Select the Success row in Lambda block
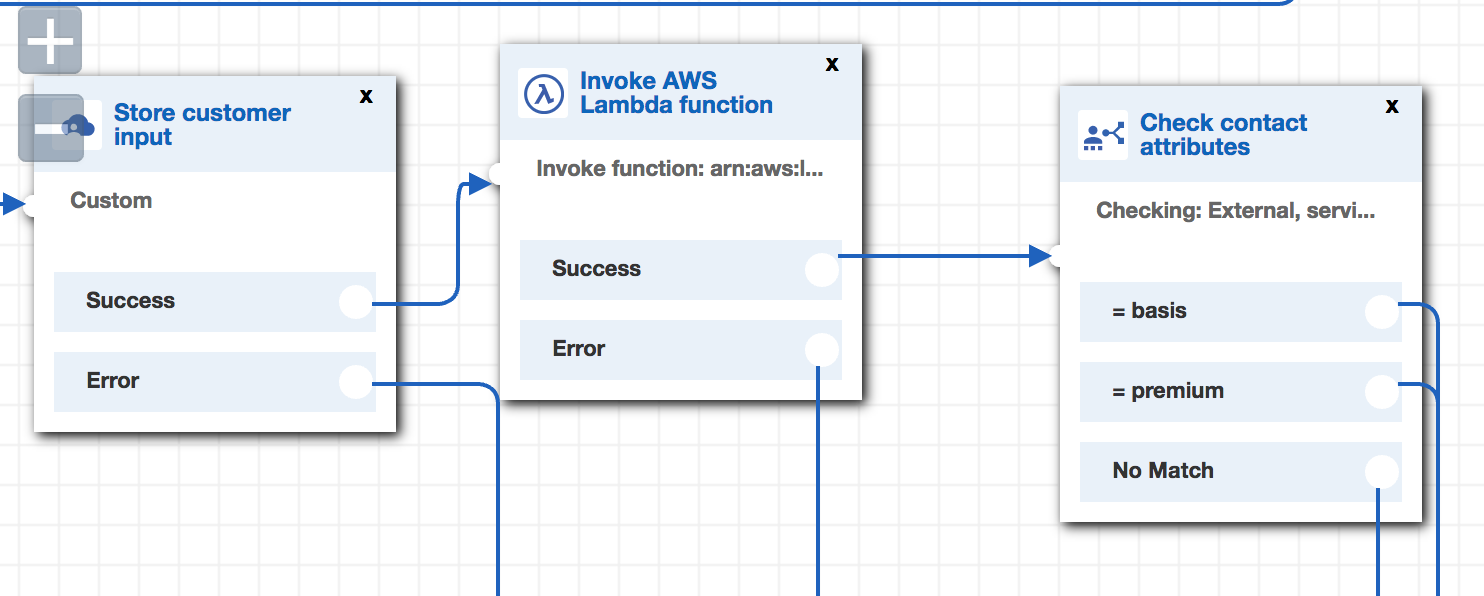The height and width of the screenshot is (596, 1484). 680,270
